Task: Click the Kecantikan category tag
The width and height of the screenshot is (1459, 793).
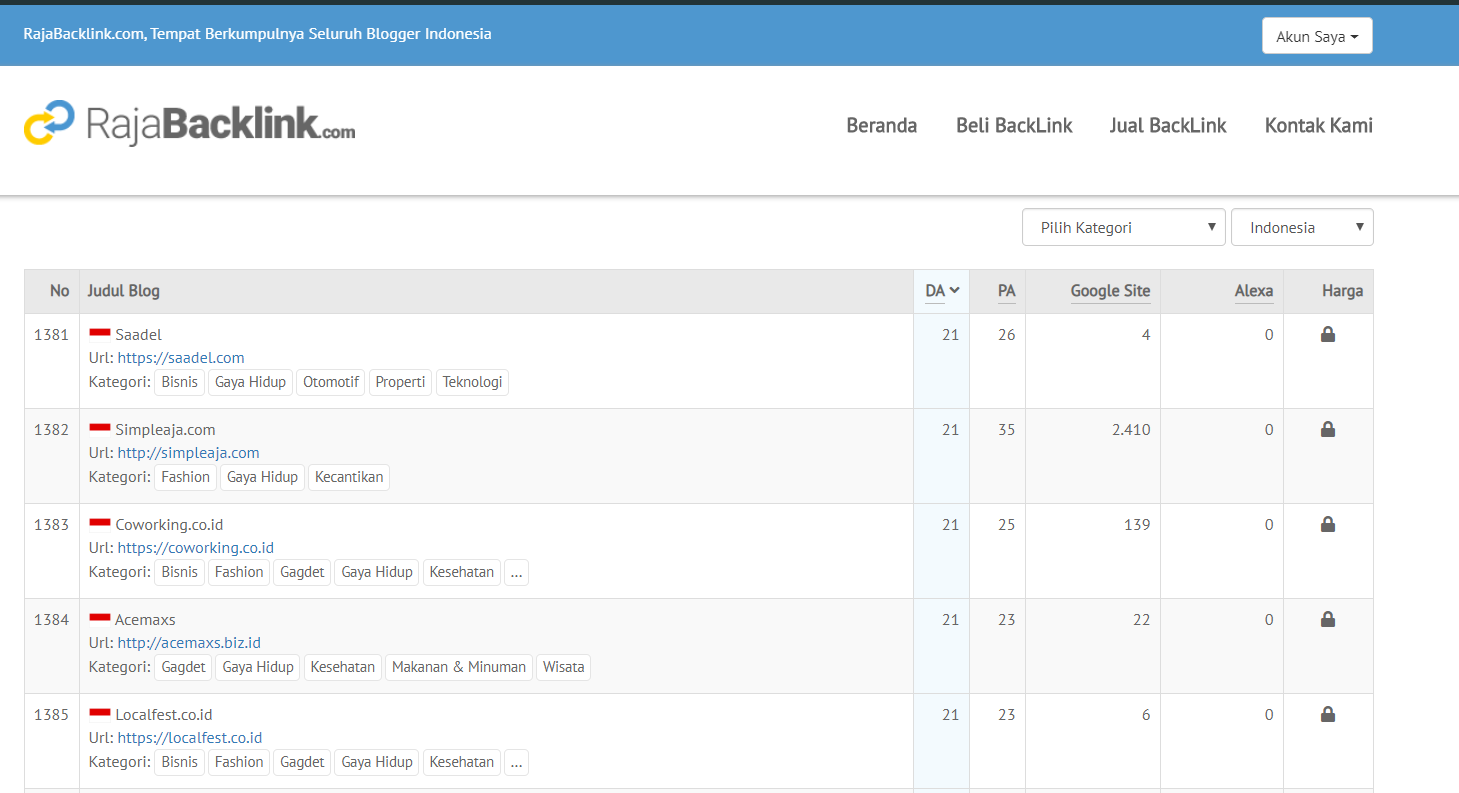Action: tap(349, 477)
